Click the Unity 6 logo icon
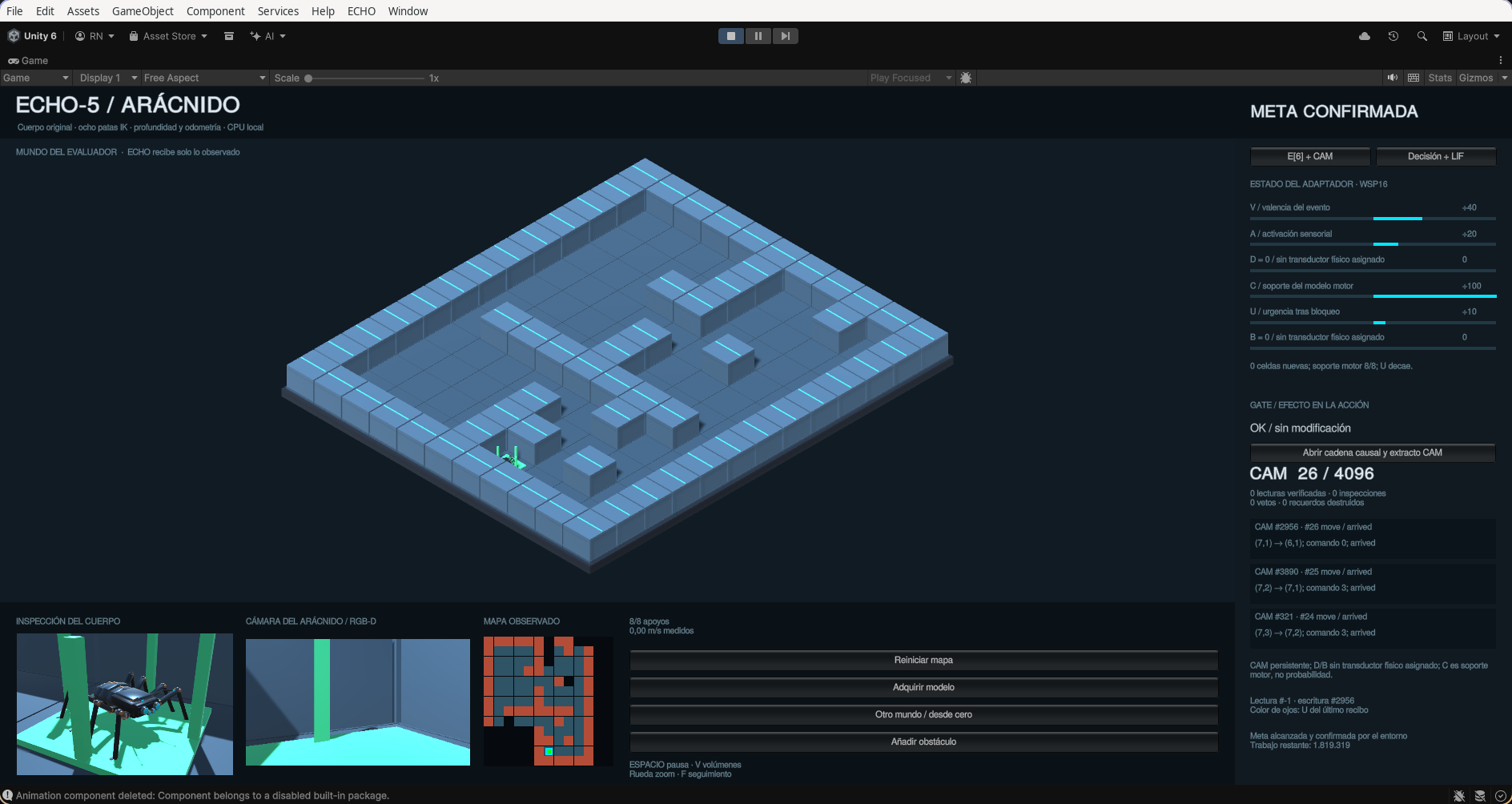The height and width of the screenshot is (804, 1512). click(14, 36)
